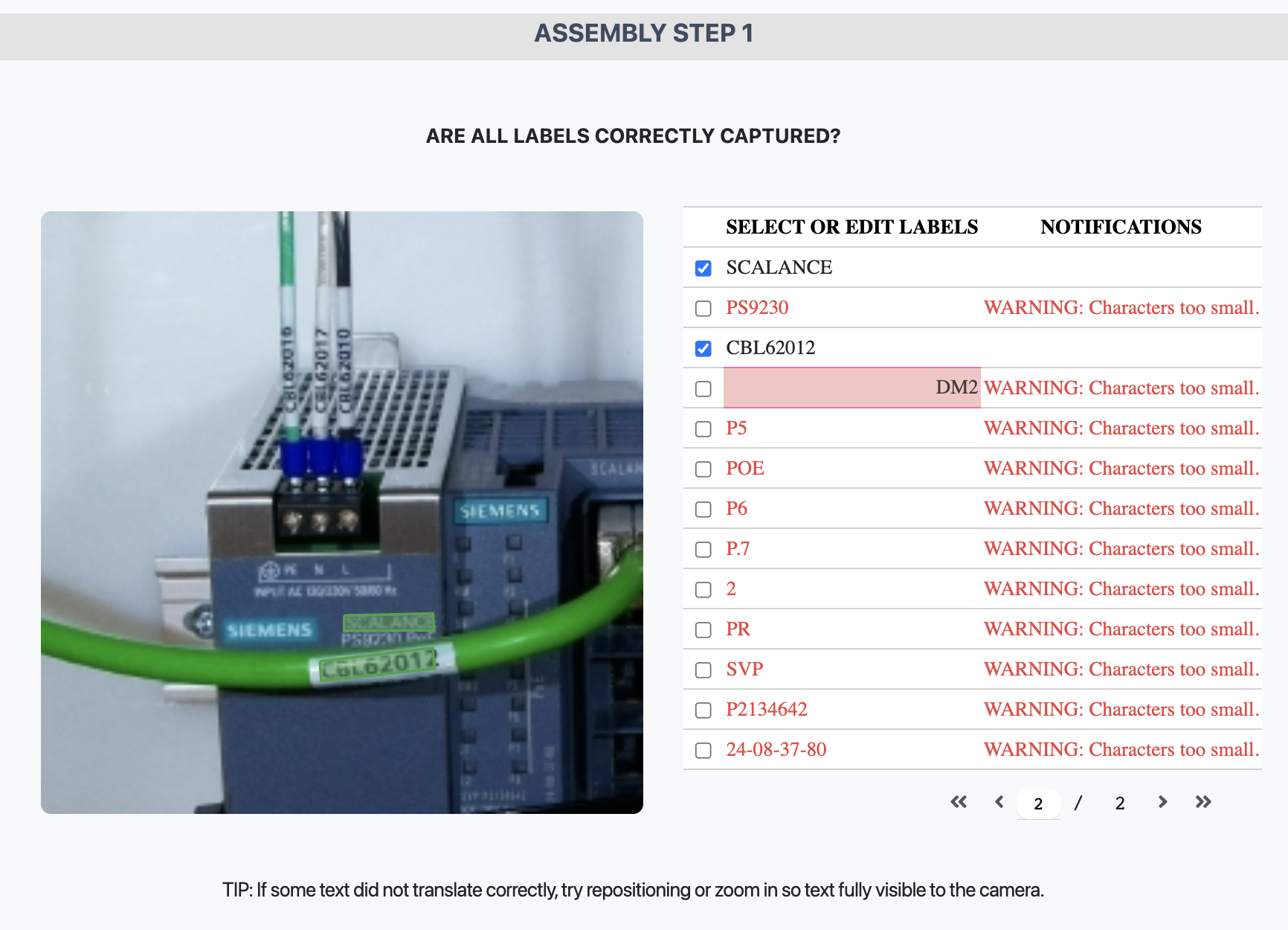This screenshot has width=1288, height=930.
Task: Enable the PR label checkbox
Action: [x=702, y=630]
